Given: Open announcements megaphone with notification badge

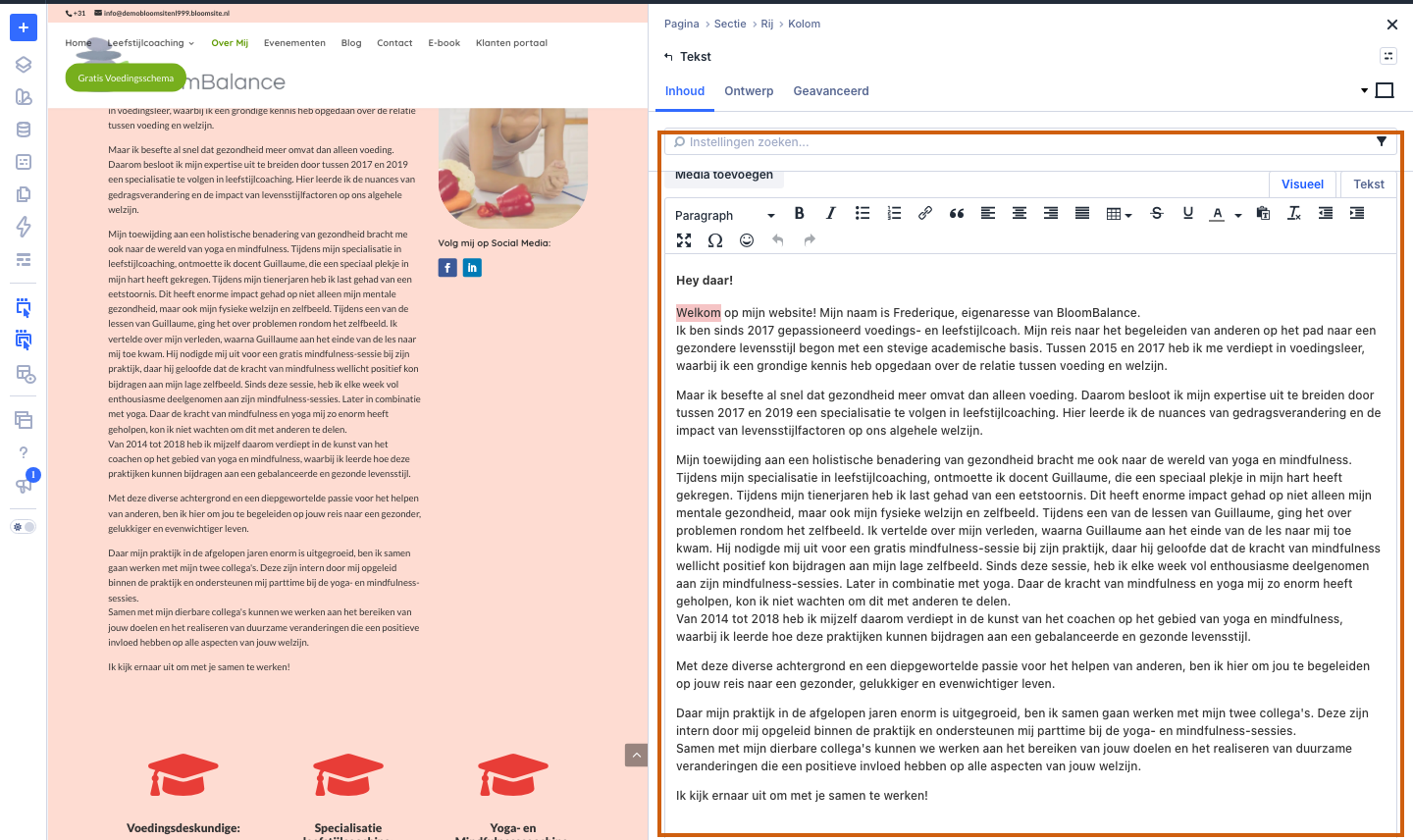Looking at the screenshot, I should coord(25,484).
